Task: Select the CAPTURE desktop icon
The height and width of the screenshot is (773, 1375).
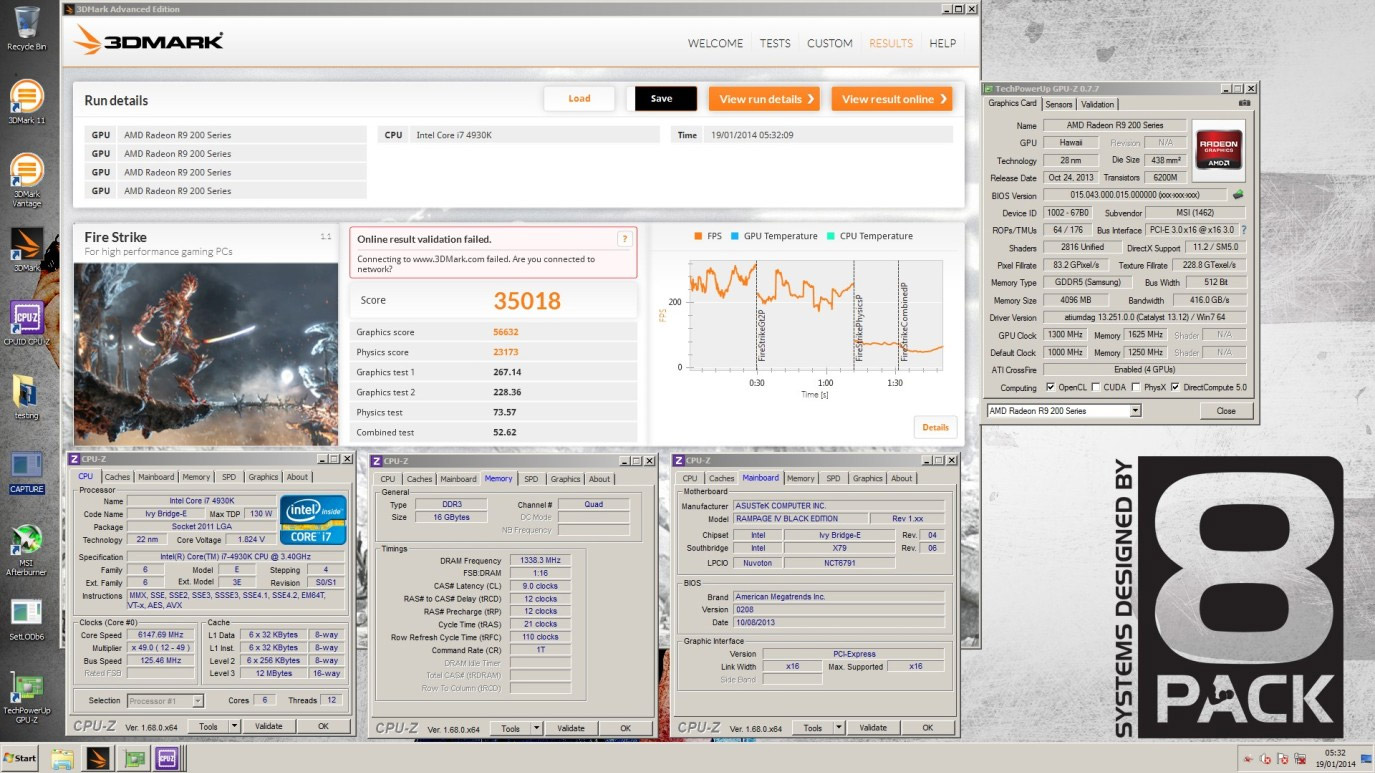Action: [26, 473]
